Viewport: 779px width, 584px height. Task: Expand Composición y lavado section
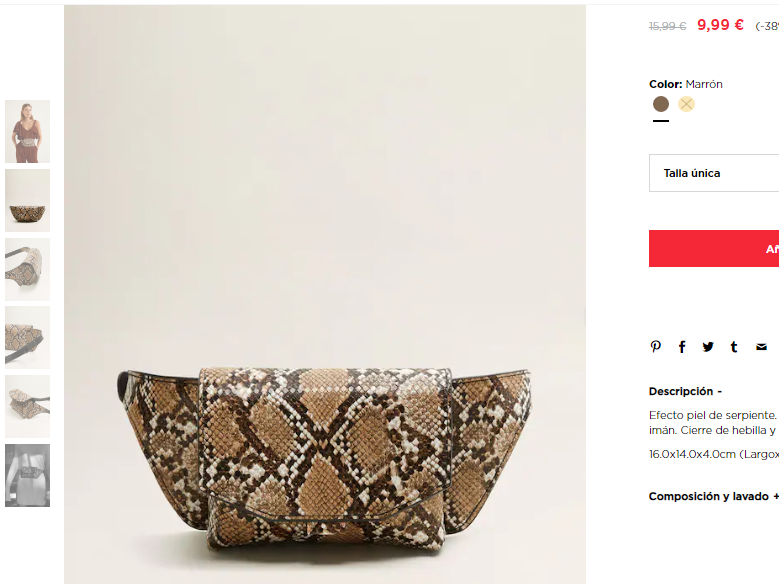tap(713, 496)
